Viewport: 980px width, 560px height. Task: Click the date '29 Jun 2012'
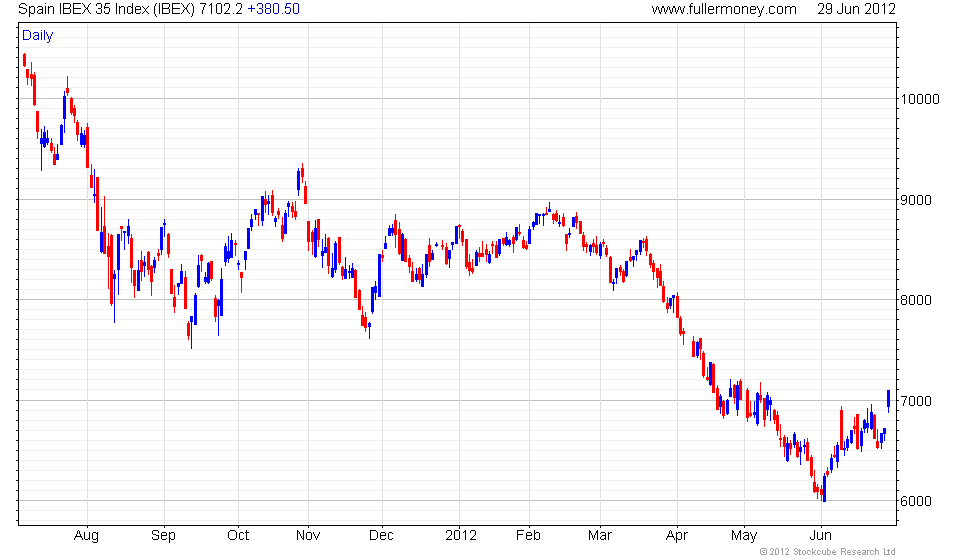pos(856,9)
